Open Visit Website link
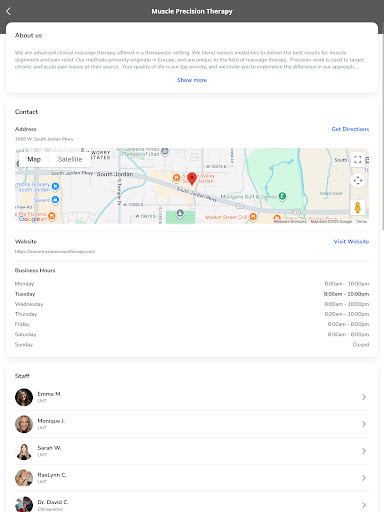 [x=351, y=241]
